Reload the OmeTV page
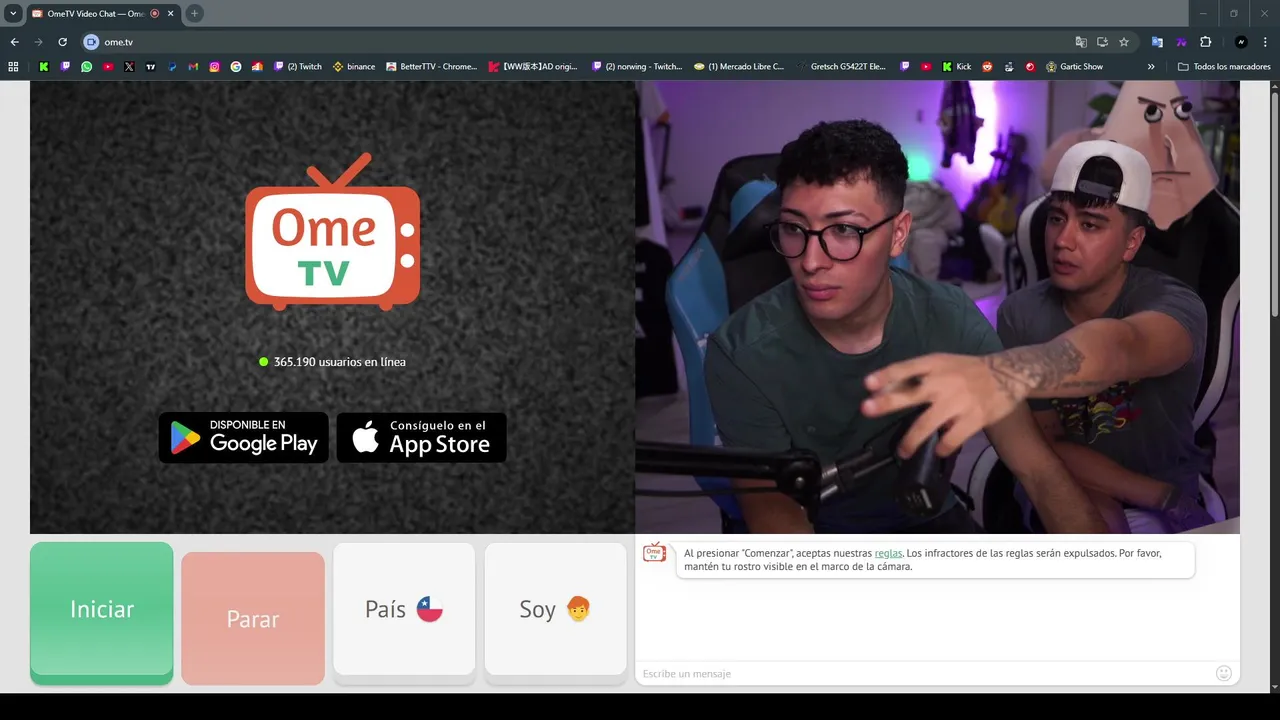 [62, 42]
